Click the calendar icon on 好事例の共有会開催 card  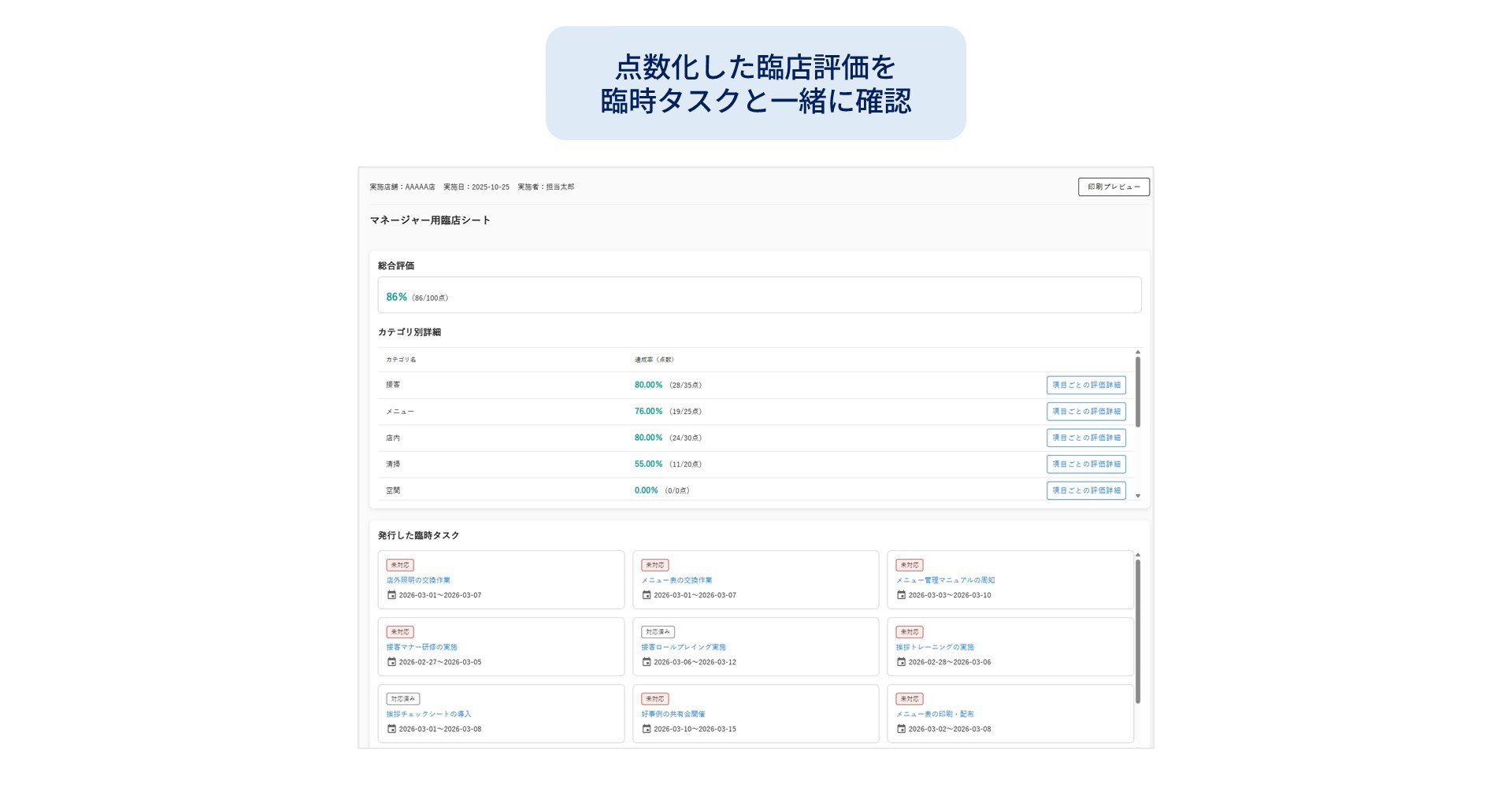(647, 729)
